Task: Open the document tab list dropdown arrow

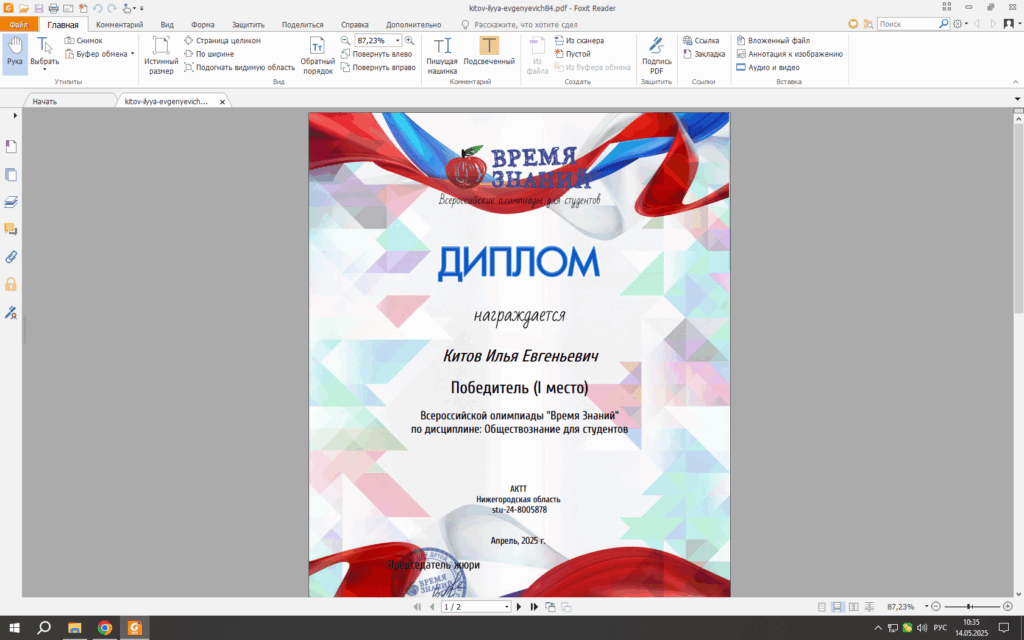Action: point(1017,99)
